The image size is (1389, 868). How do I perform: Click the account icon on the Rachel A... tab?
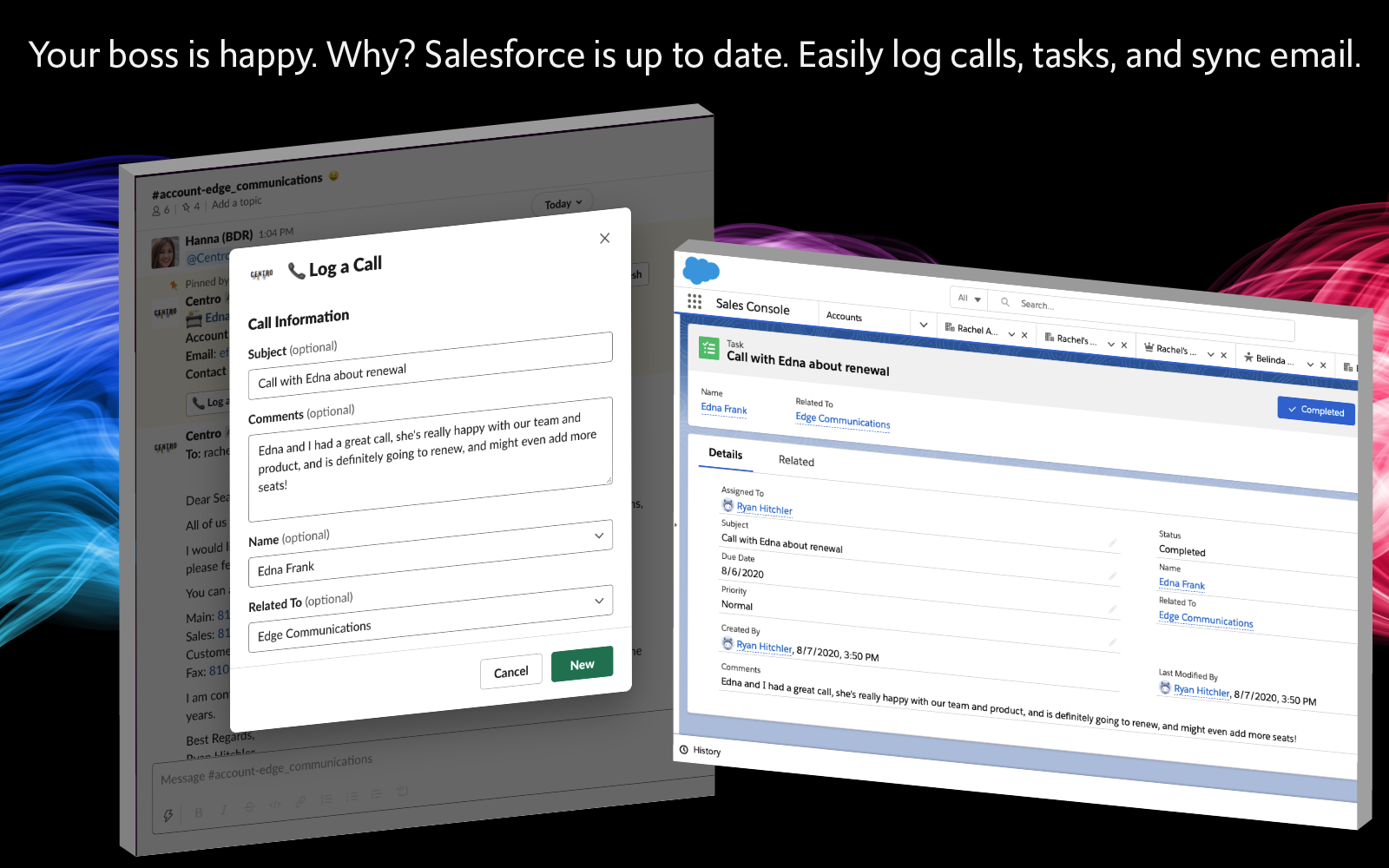point(950,327)
